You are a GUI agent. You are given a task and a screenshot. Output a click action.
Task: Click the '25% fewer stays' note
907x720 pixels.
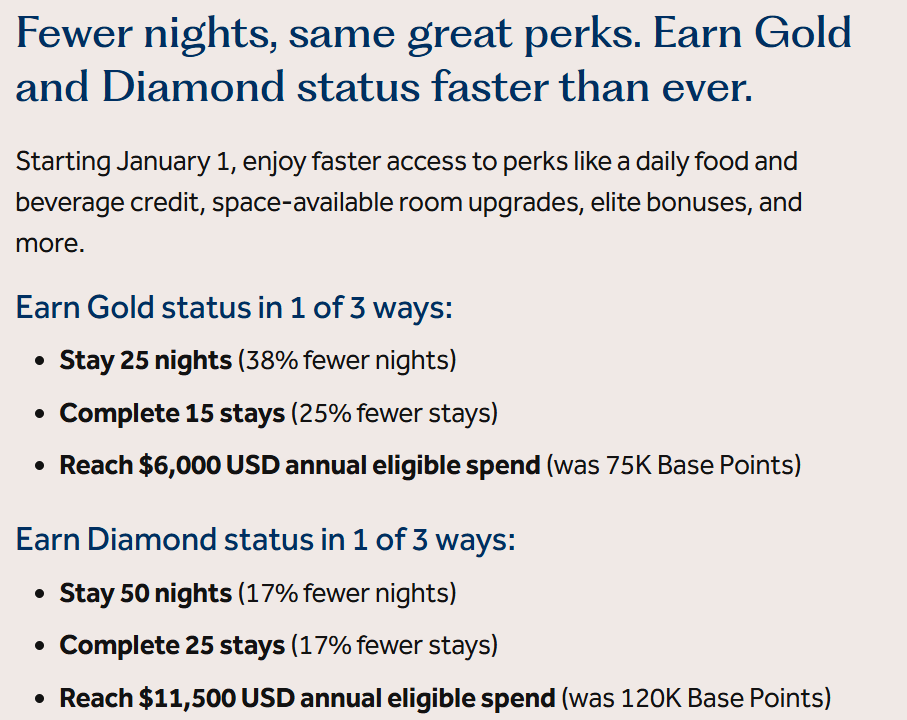[x=394, y=413]
